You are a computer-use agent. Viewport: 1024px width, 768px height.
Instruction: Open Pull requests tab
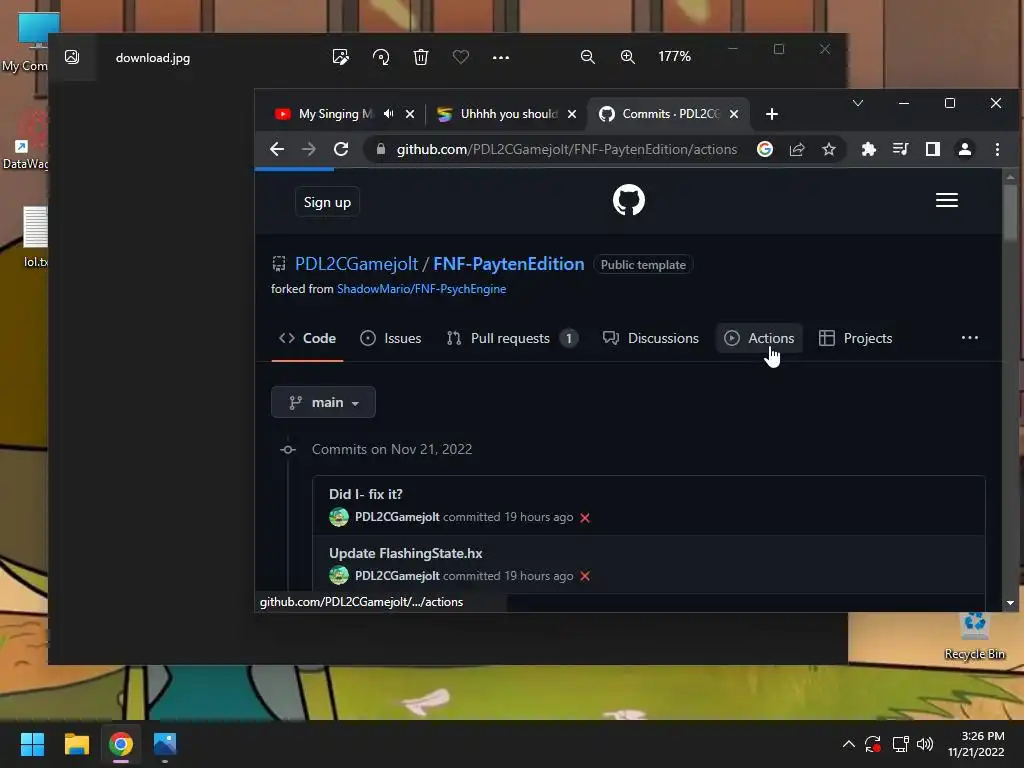512,338
